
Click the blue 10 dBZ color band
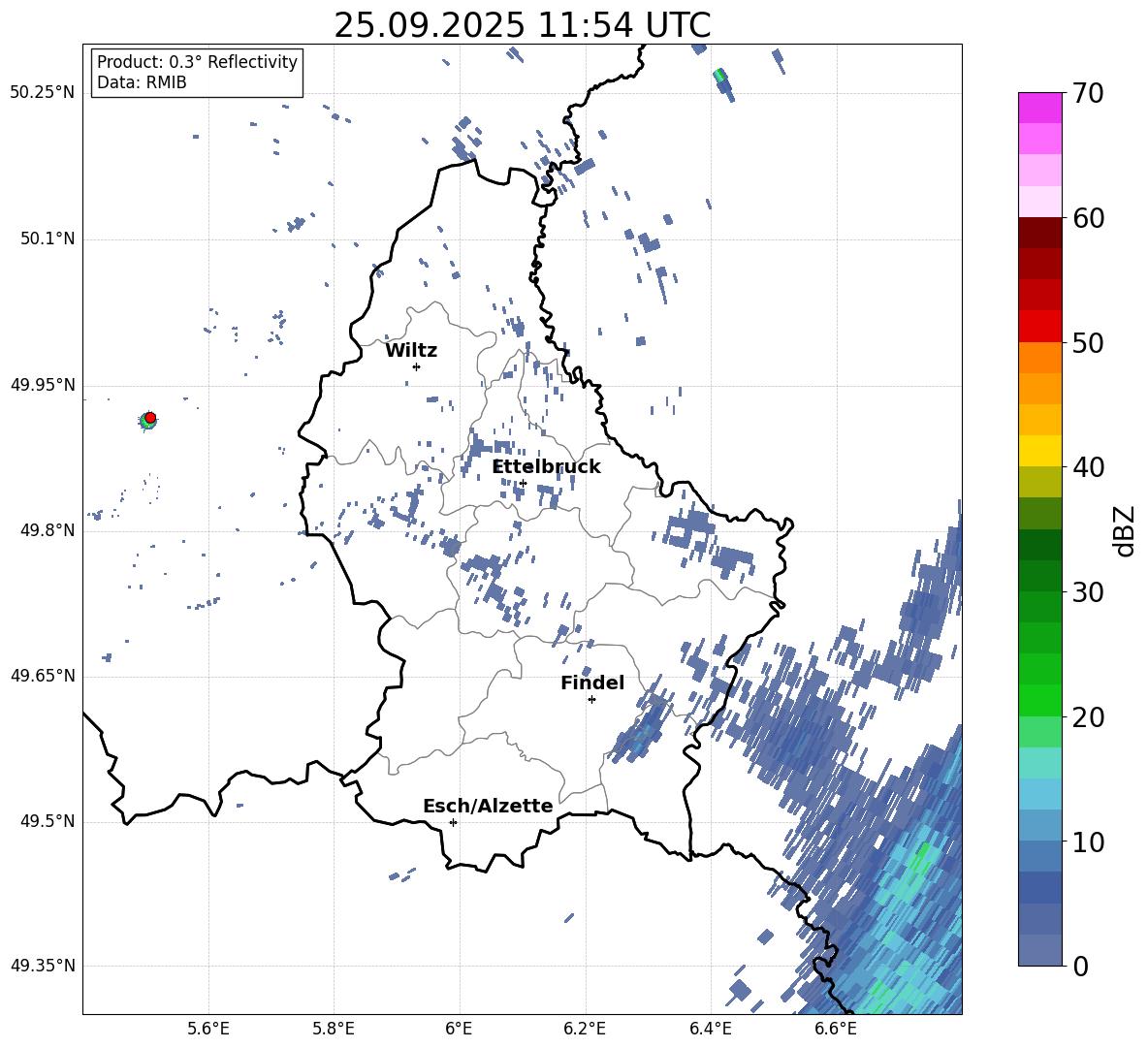[1039, 825]
